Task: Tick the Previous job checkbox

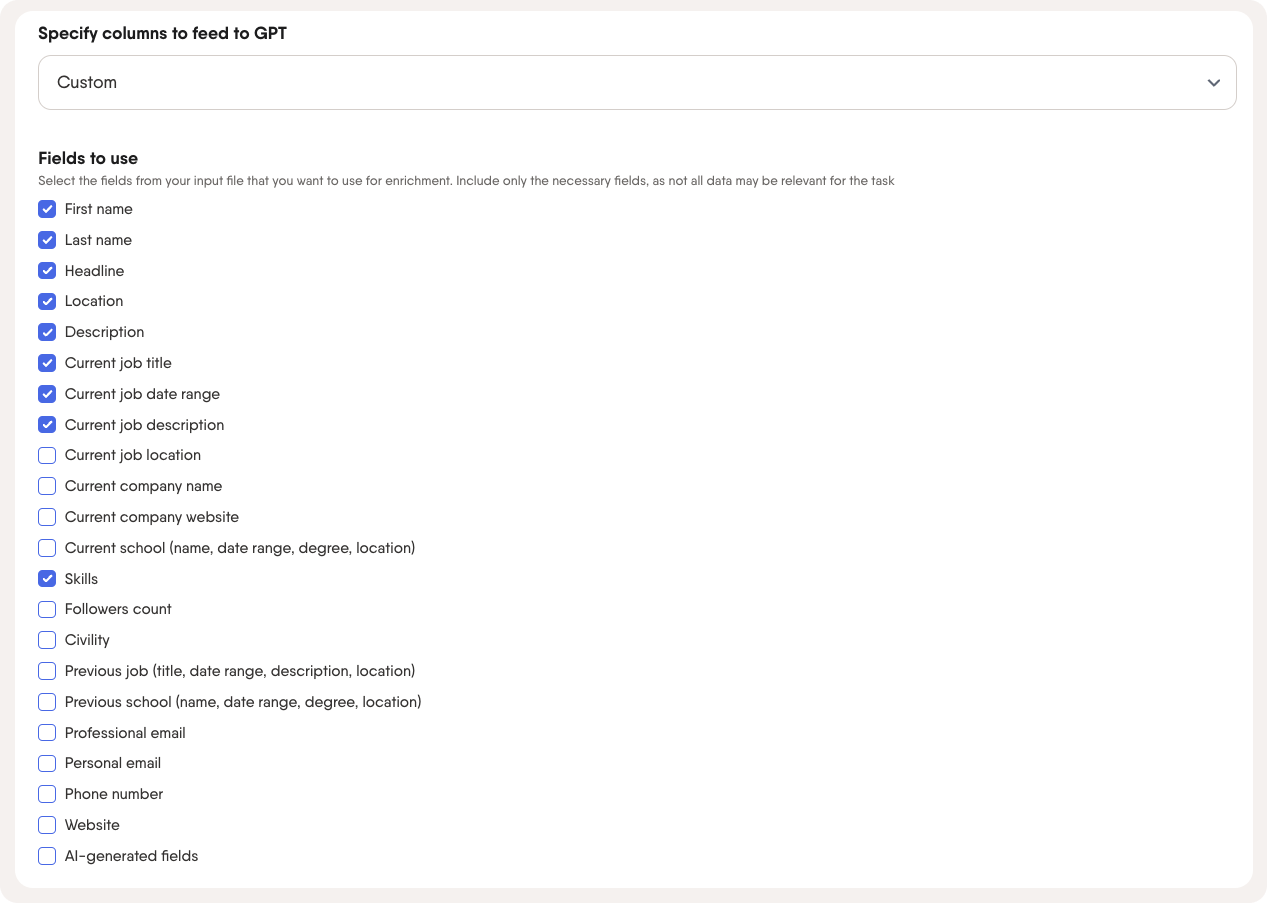Action: pyautogui.click(x=47, y=671)
